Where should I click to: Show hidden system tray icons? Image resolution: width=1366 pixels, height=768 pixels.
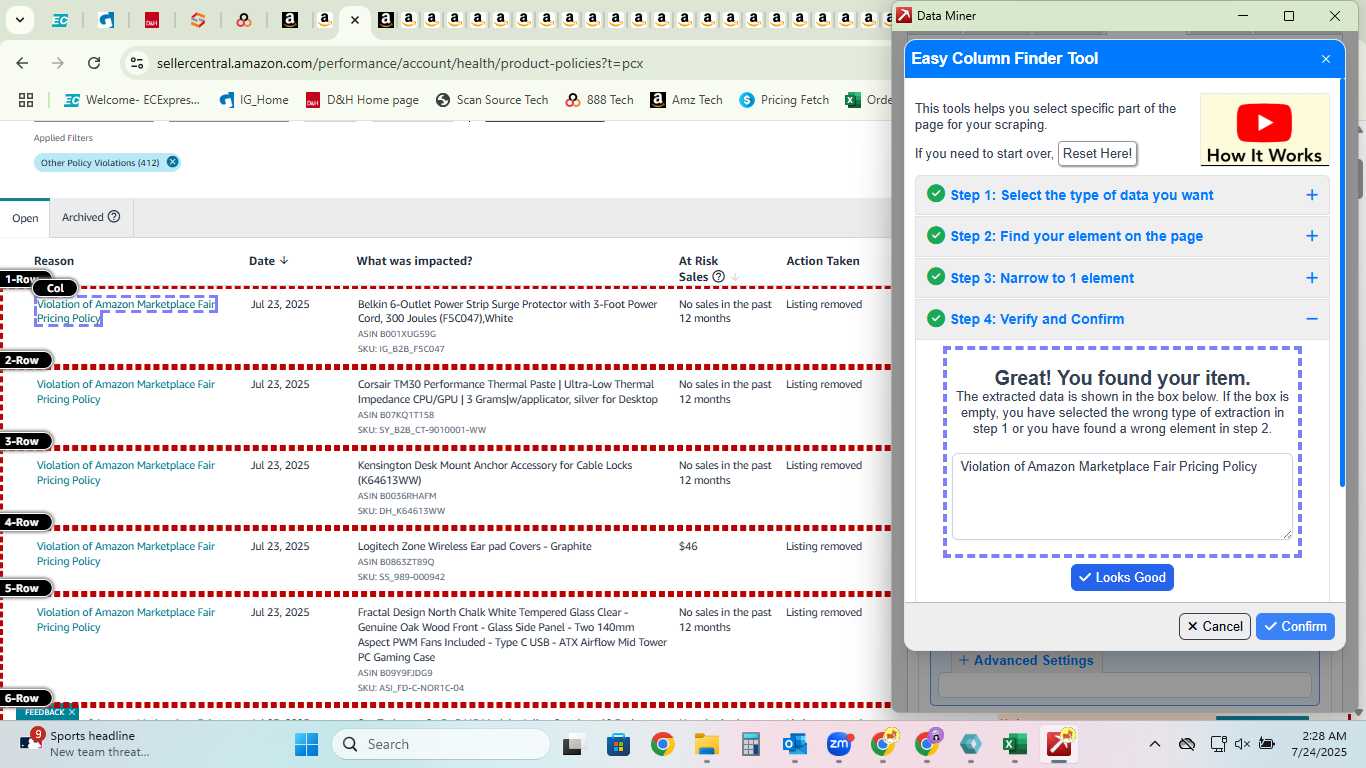(x=1155, y=744)
